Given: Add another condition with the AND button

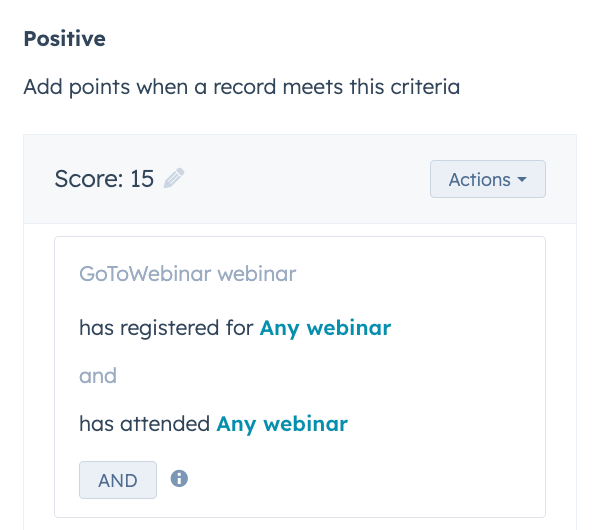Looking at the screenshot, I should (118, 480).
